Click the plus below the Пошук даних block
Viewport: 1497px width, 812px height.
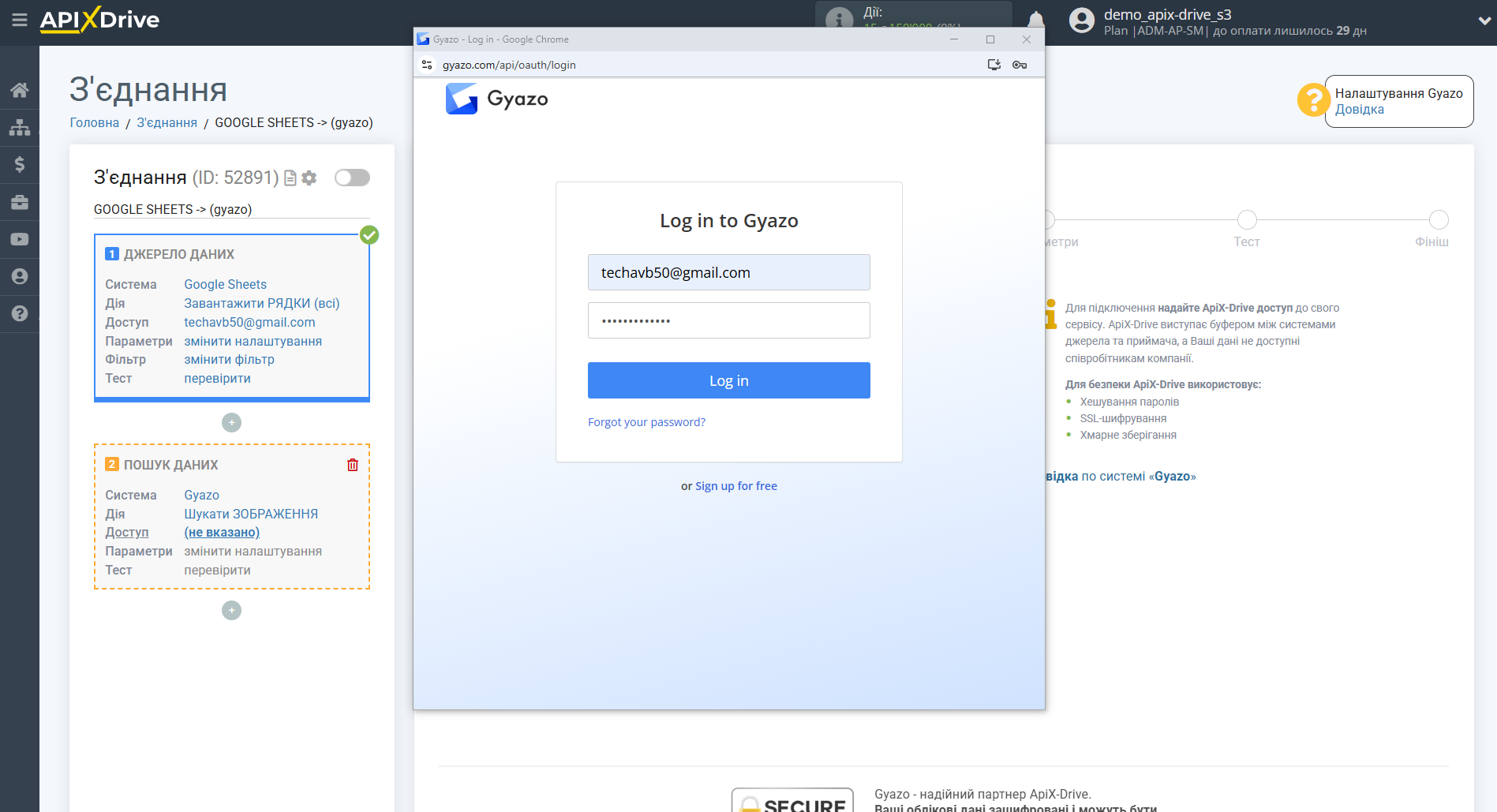(231, 610)
